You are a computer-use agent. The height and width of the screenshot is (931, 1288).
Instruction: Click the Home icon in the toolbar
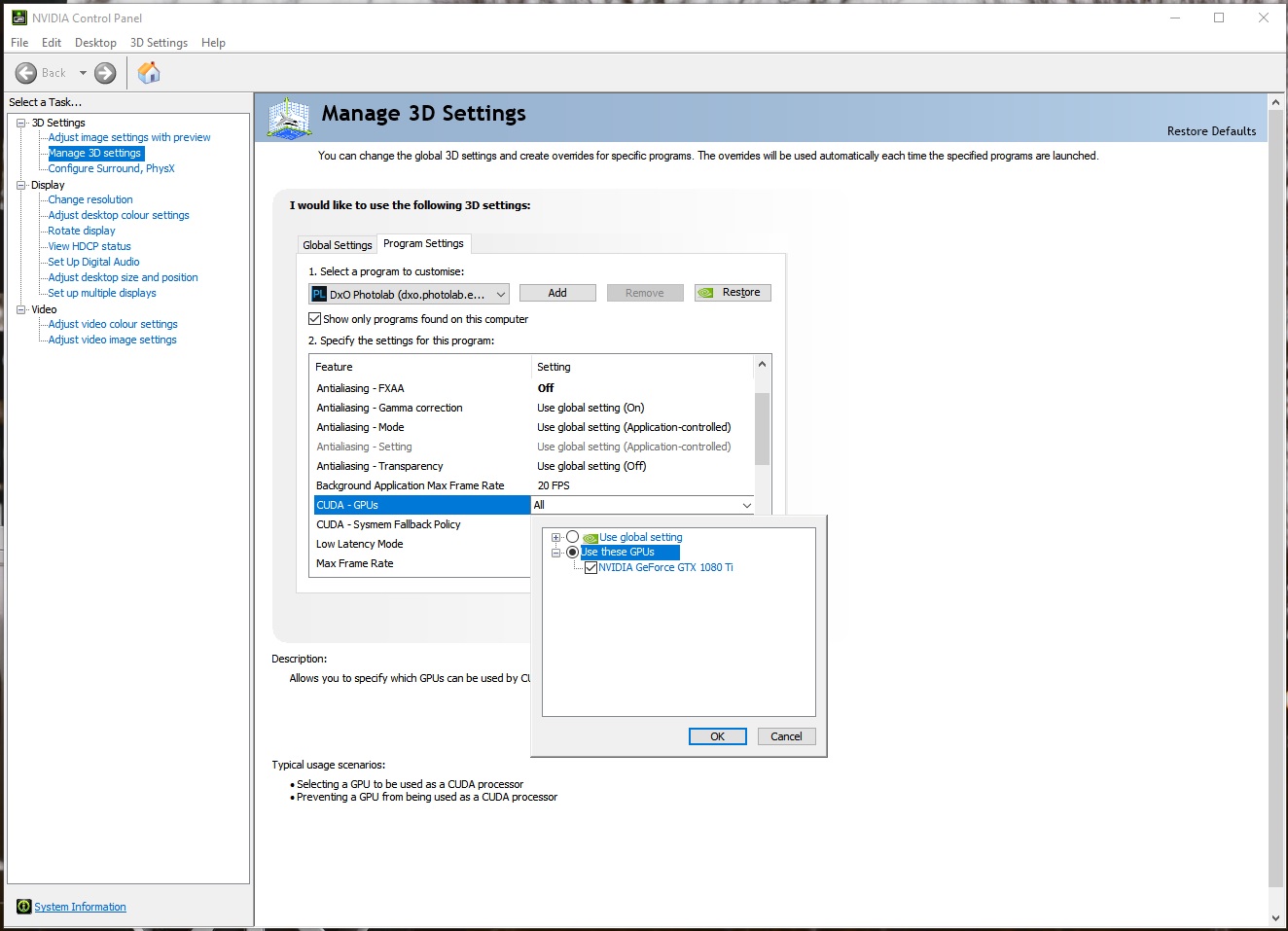149,73
